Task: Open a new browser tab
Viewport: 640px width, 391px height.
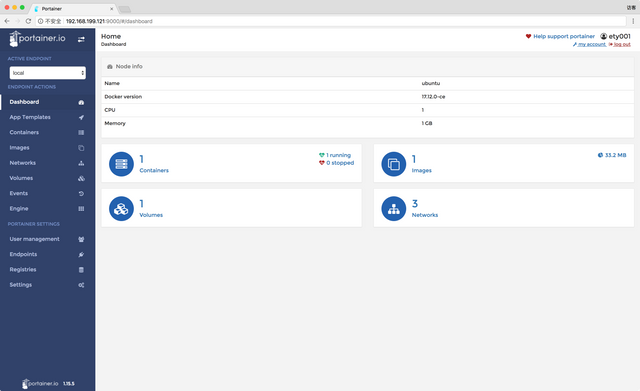Action: coord(124,9)
